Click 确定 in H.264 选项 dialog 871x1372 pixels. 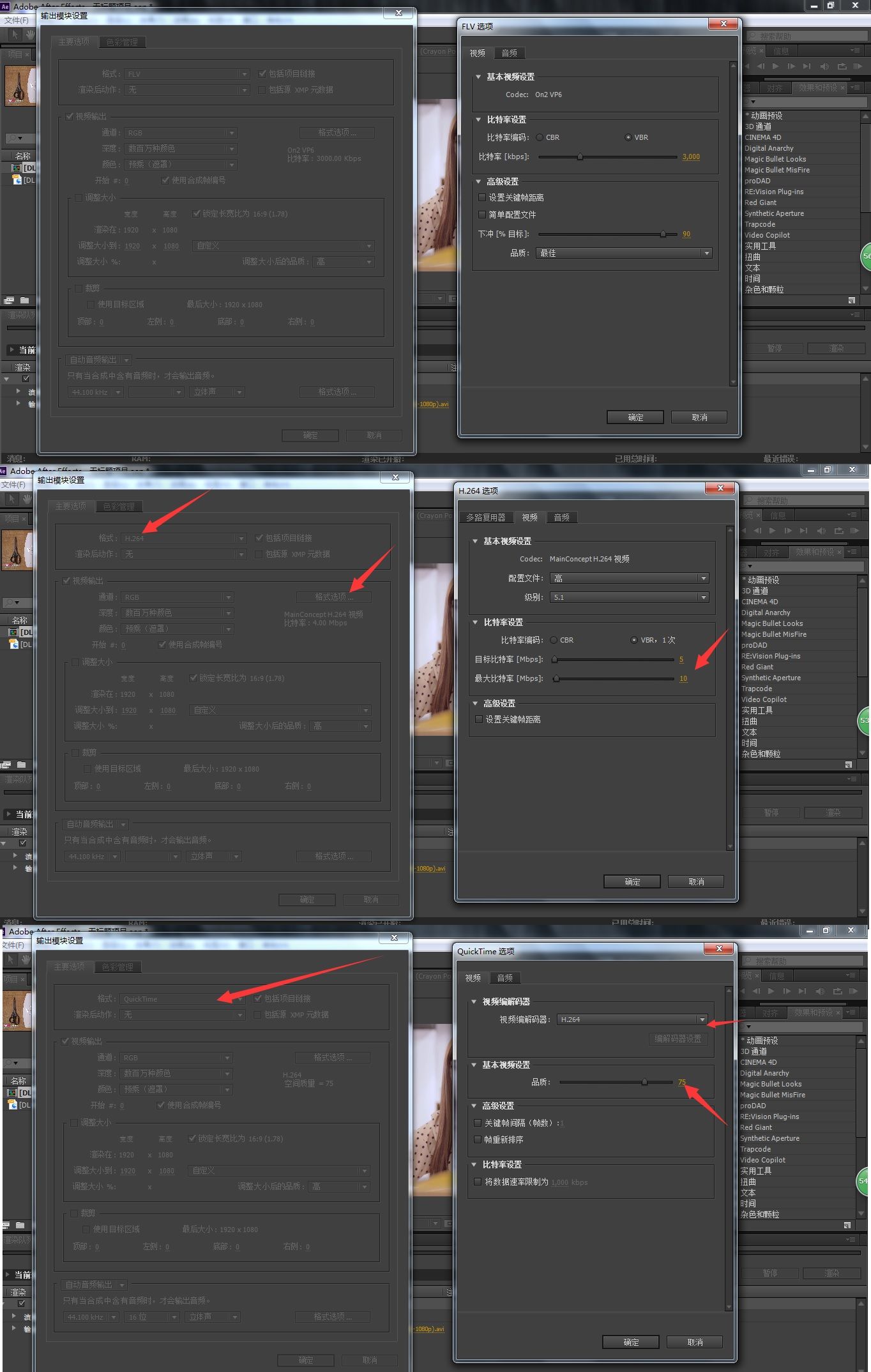632,881
